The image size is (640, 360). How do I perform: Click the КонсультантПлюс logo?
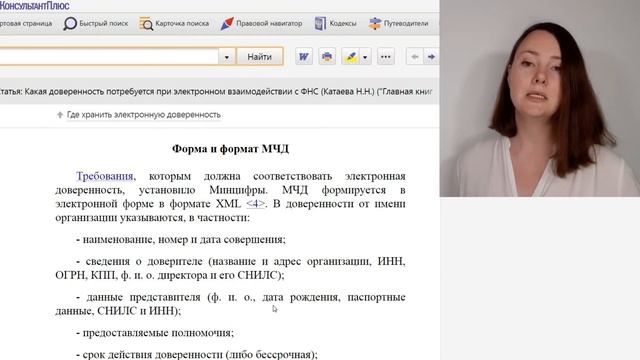[x=35, y=6]
